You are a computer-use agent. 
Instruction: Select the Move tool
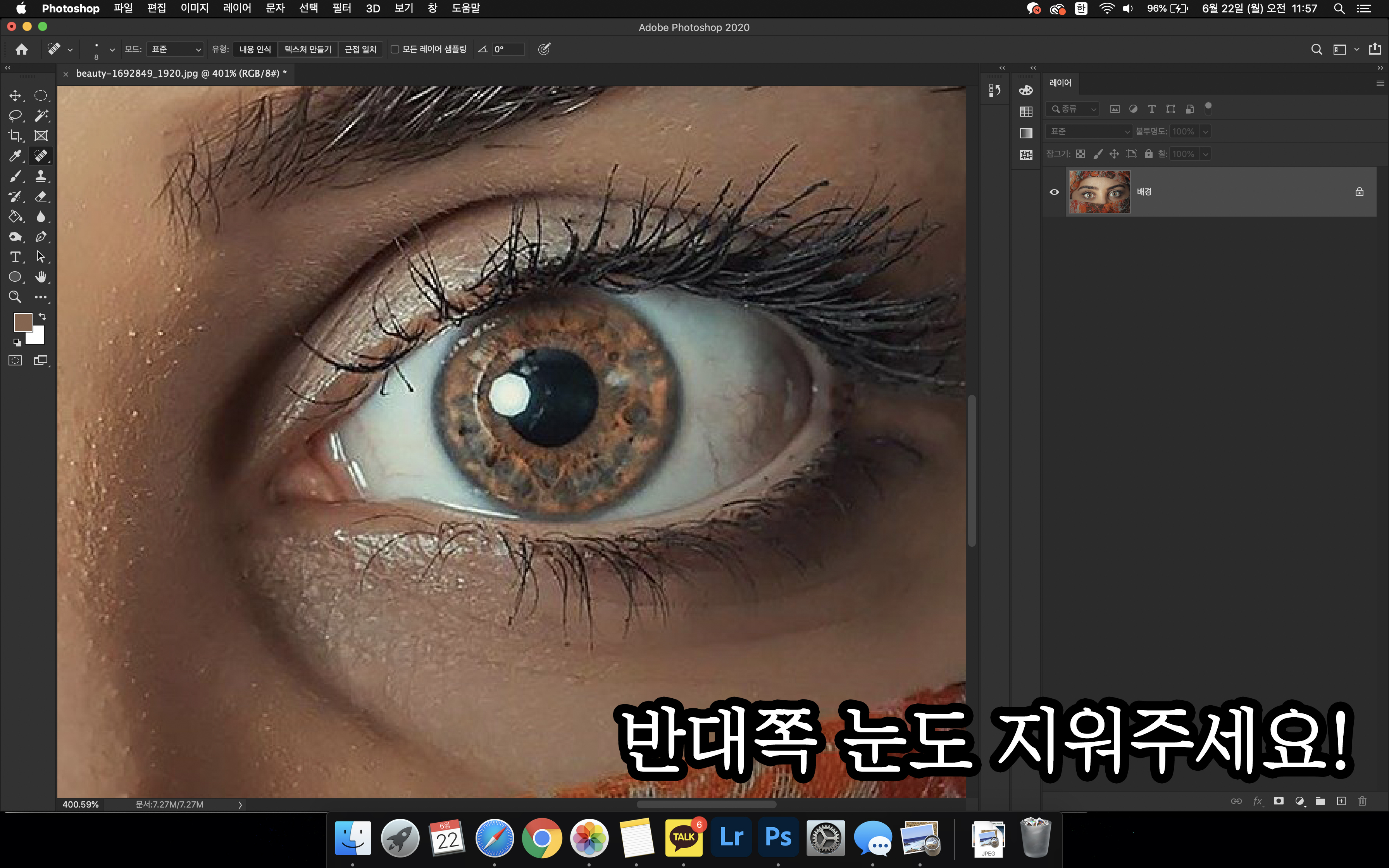pyautogui.click(x=15, y=95)
